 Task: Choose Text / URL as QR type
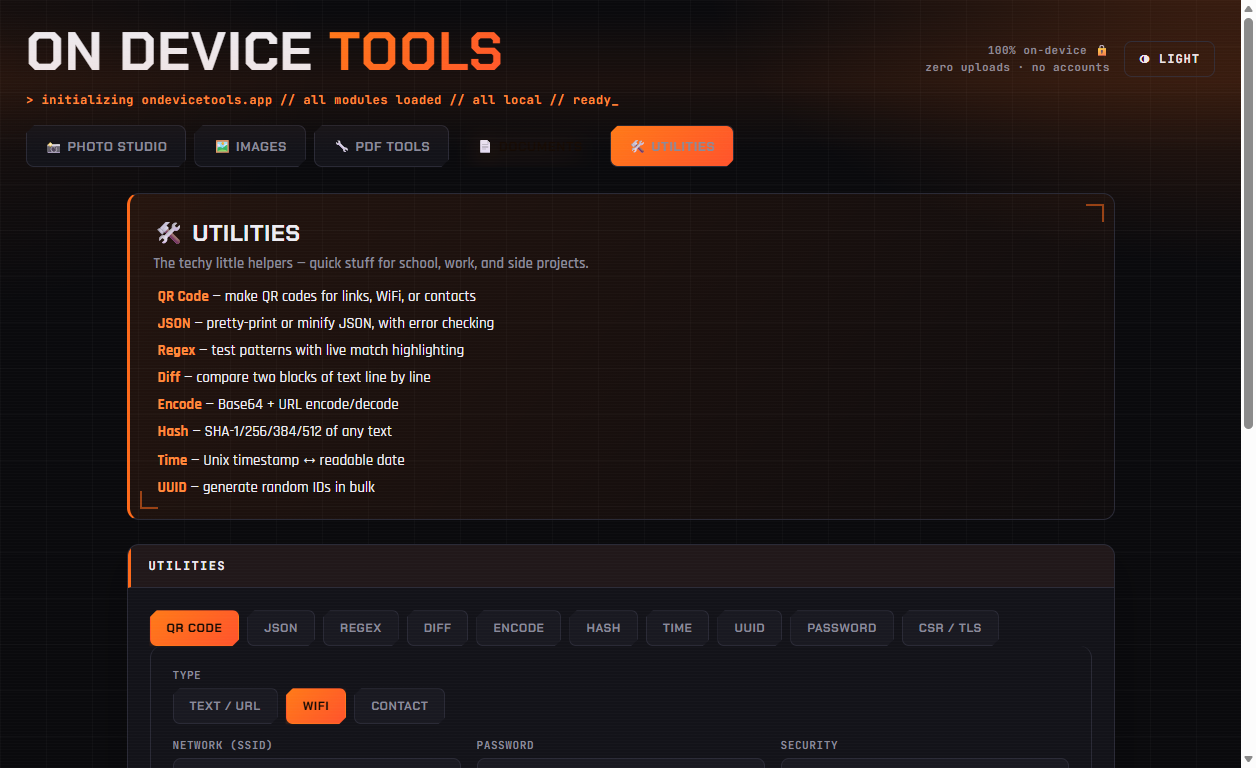(x=225, y=706)
